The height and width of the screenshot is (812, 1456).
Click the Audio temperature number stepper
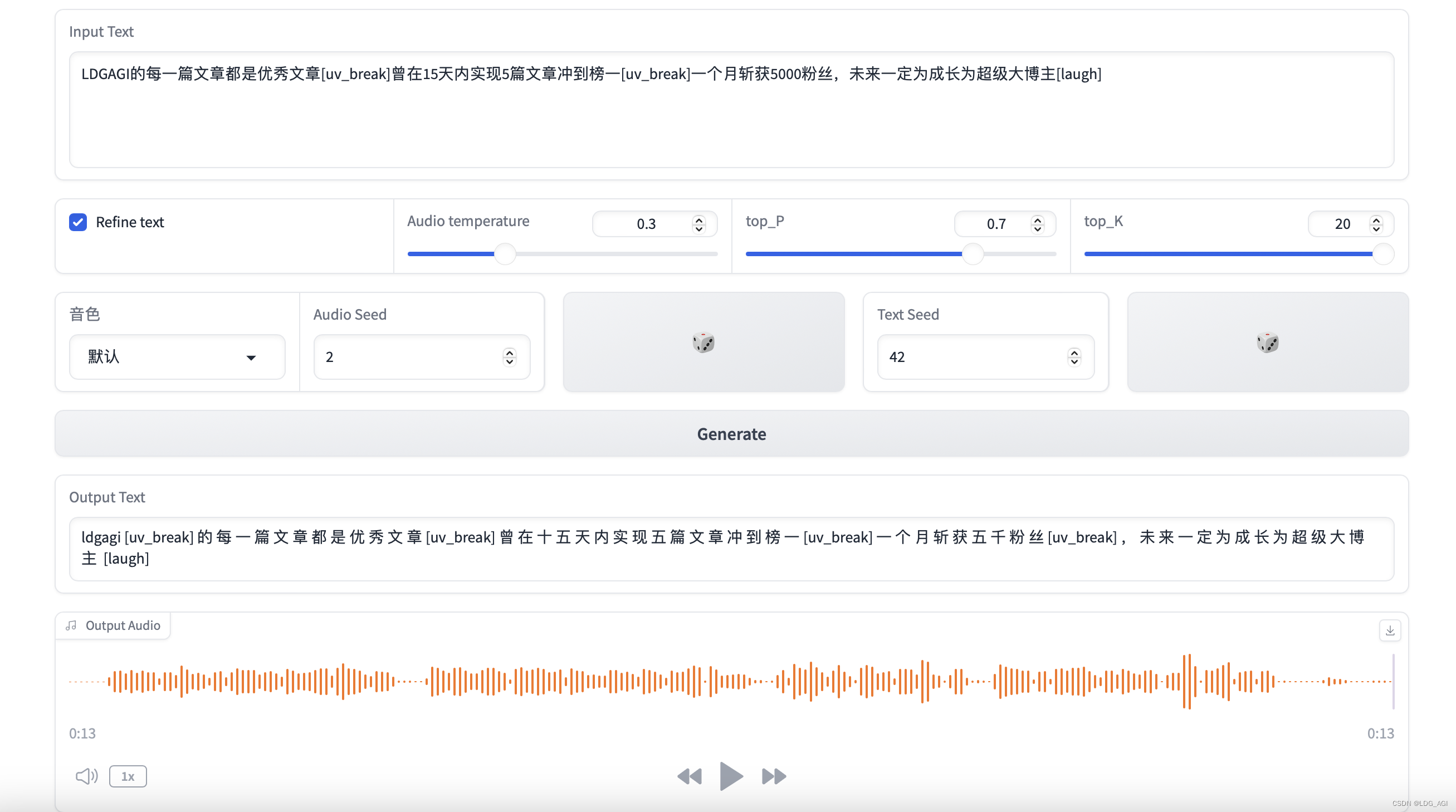pyautogui.click(x=698, y=224)
